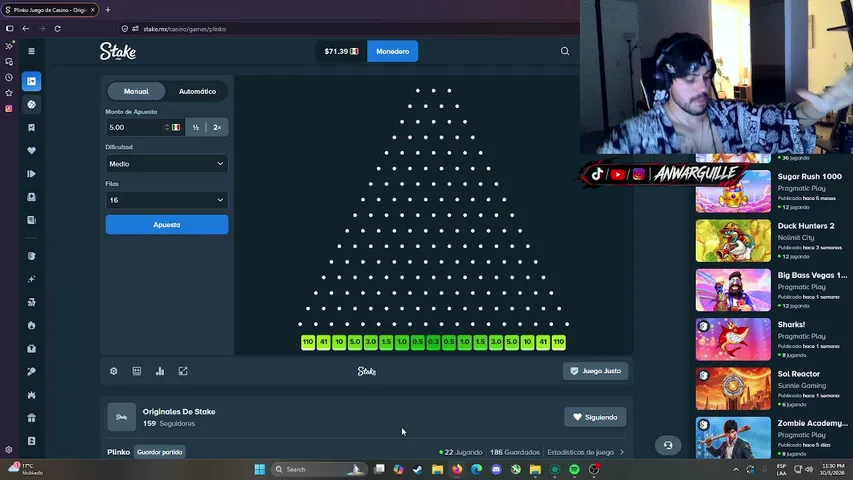Open the weather widget showing 17°C
The image size is (853, 480).
[25, 469]
